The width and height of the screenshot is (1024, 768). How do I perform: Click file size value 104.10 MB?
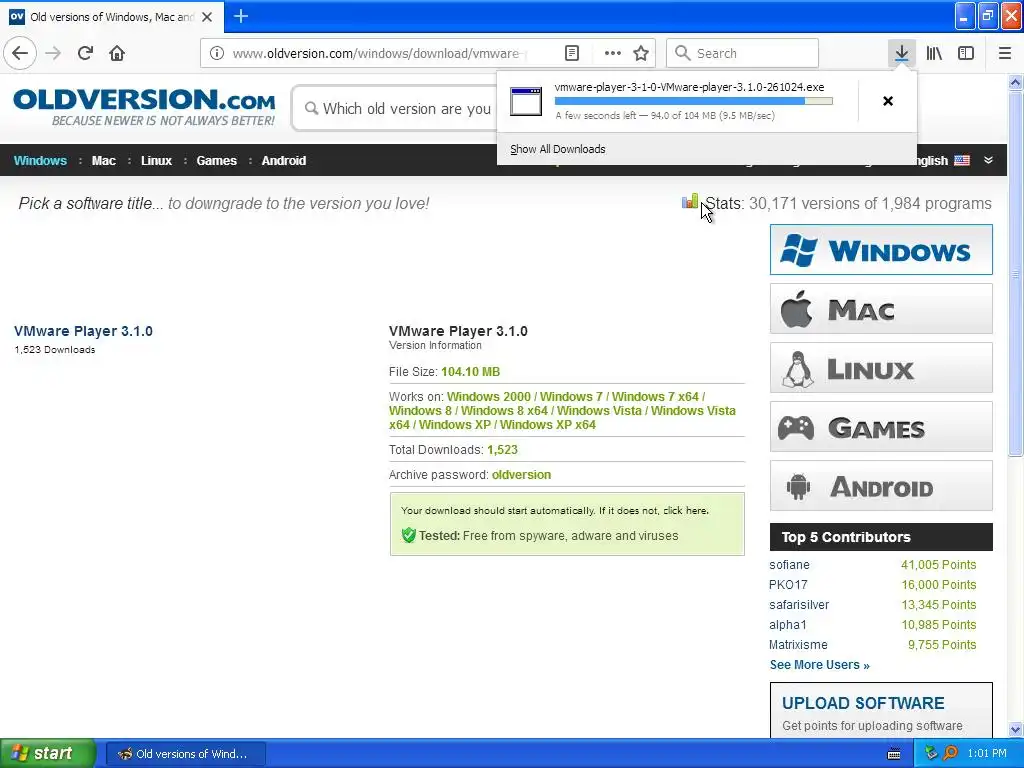tap(470, 372)
